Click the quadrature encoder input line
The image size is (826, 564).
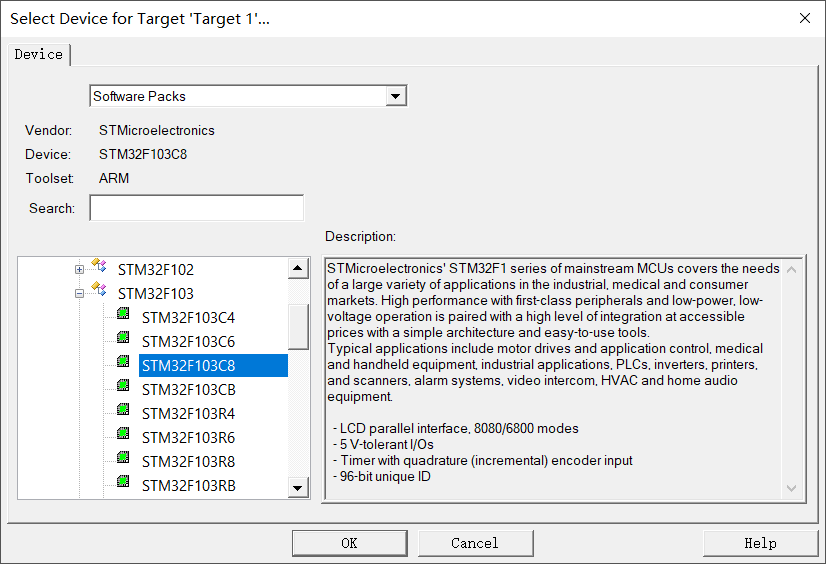483,461
